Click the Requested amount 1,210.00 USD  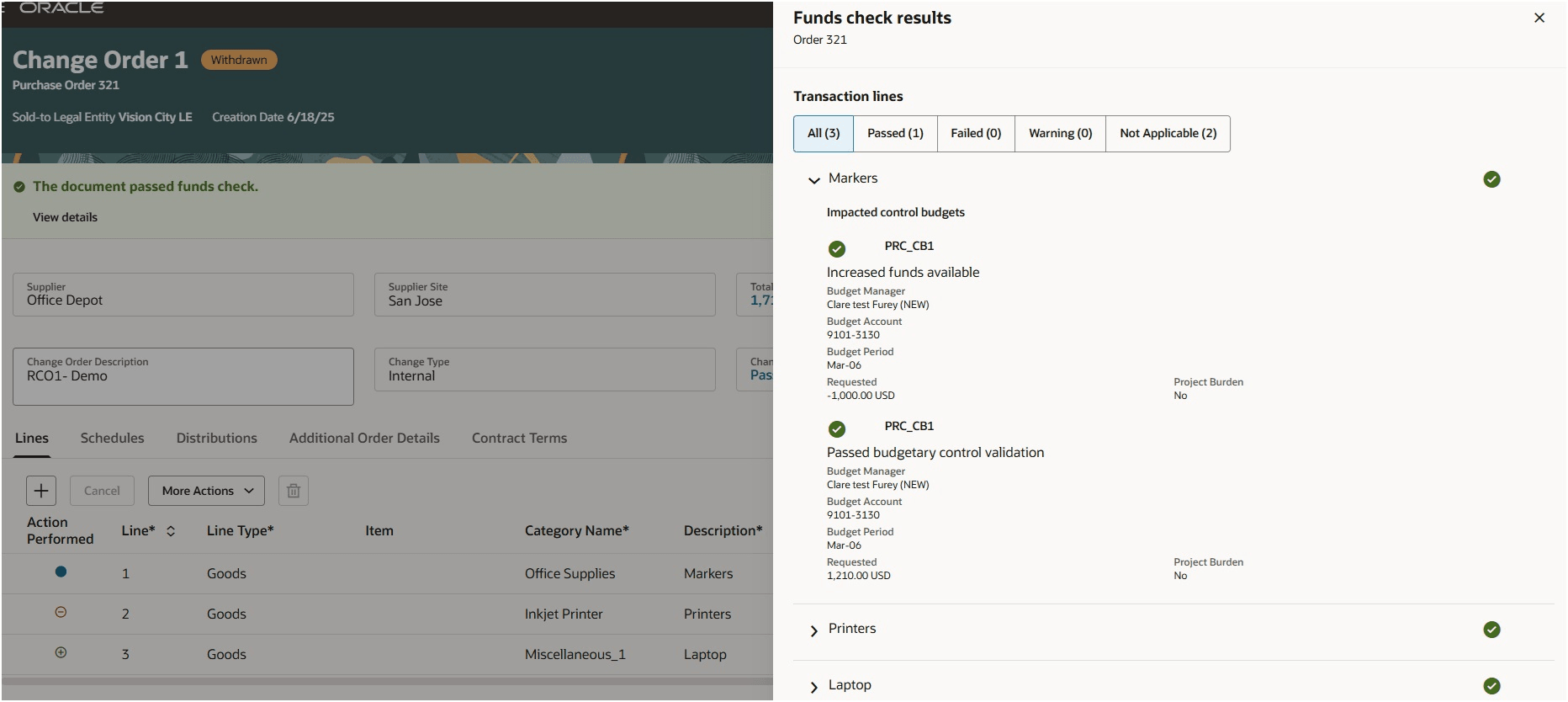point(859,576)
